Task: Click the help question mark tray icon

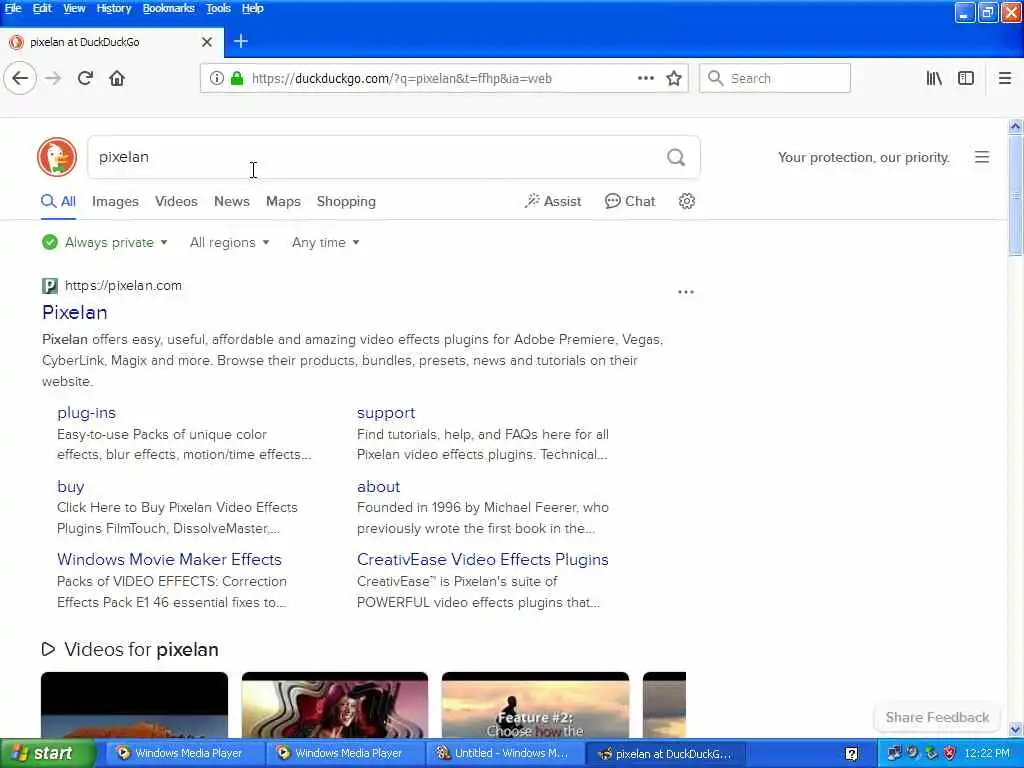Action: click(x=852, y=754)
